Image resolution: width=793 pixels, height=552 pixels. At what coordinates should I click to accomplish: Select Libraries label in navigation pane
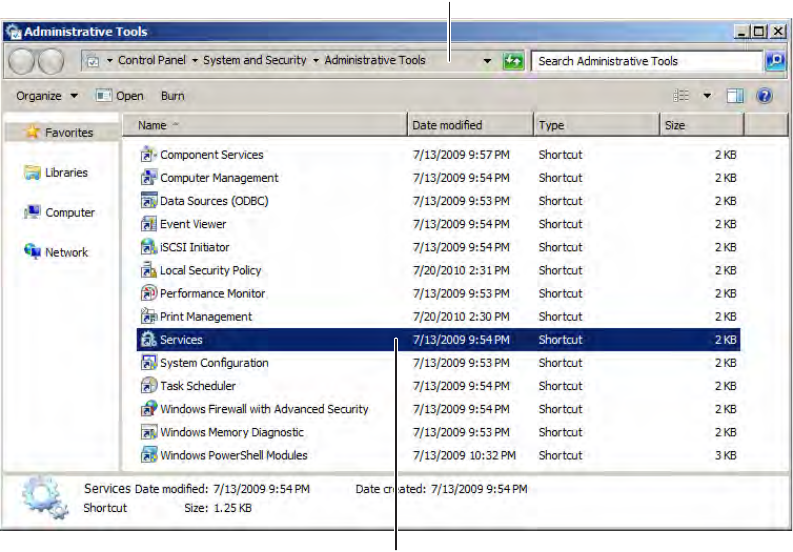66,173
